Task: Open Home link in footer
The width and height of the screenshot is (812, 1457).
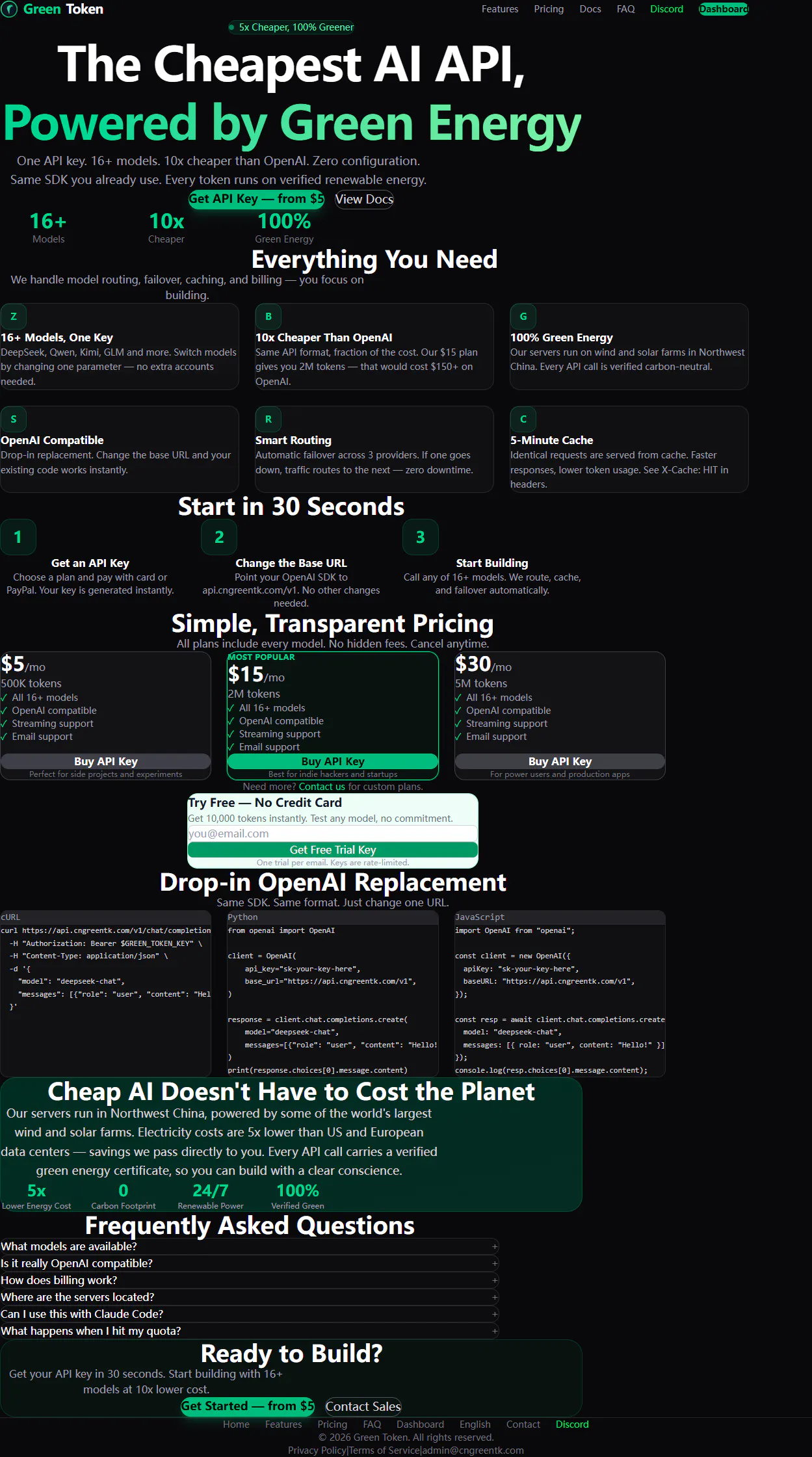Action: tap(236, 1424)
